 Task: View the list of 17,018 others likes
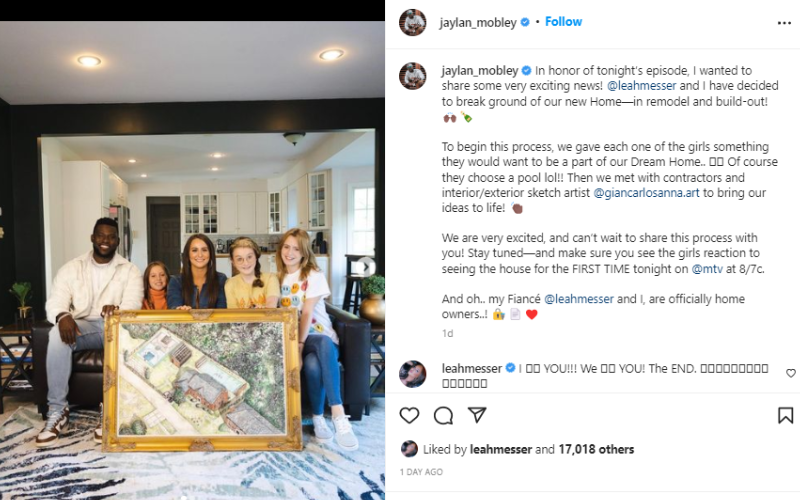pyautogui.click(x=596, y=449)
